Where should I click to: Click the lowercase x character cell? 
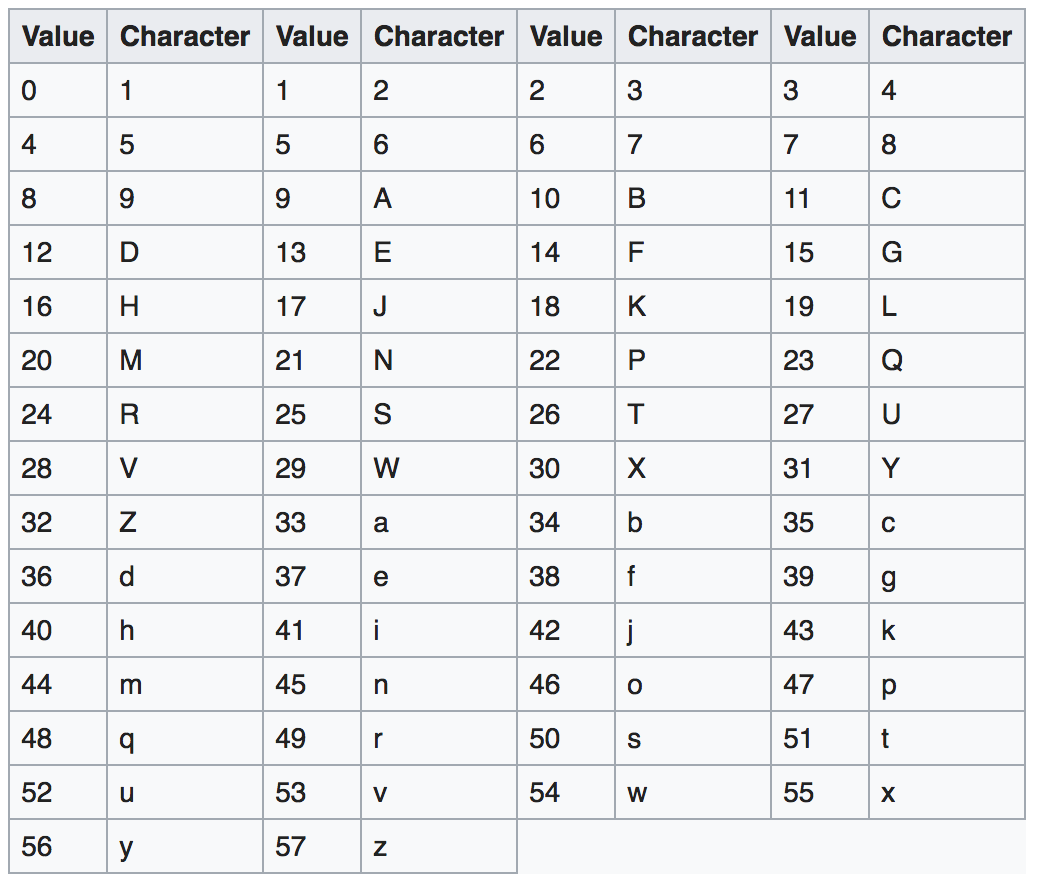(947, 793)
